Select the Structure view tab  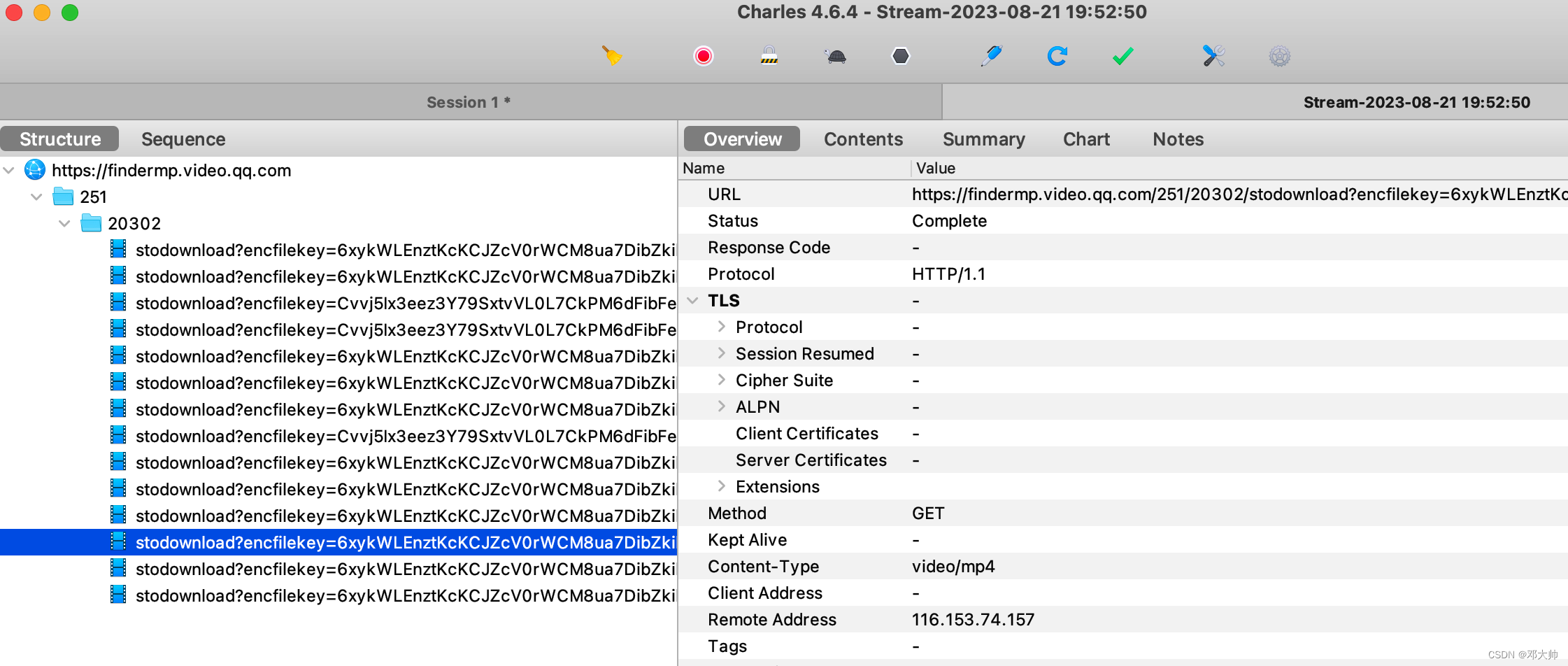click(60, 139)
